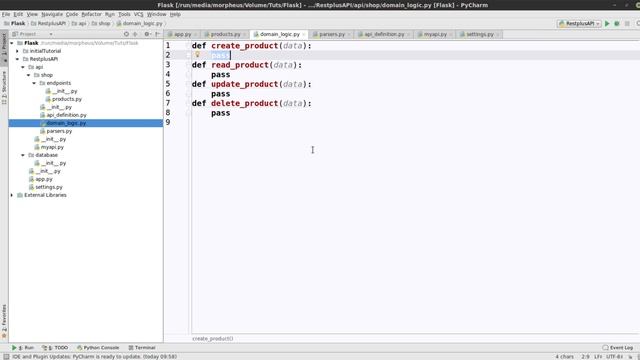Close the domain_logic.py editor tab
This screenshot has width=640, height=360.
tap(304, 35)
